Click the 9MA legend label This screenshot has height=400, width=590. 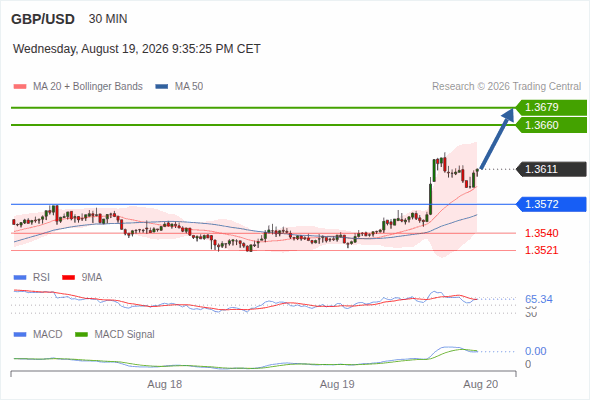coord(92,278)
